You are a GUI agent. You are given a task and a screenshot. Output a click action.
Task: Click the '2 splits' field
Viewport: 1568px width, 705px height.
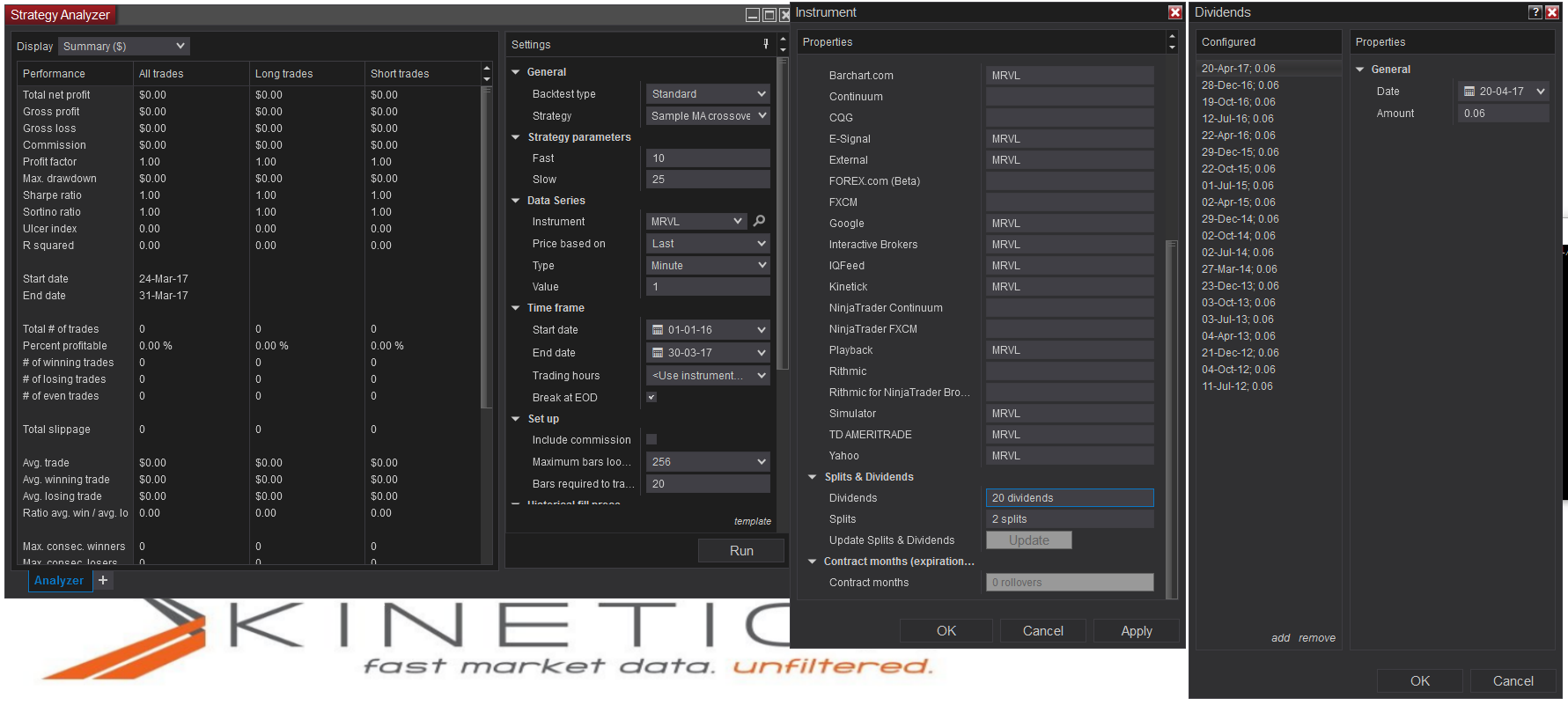coord(1070,519)
